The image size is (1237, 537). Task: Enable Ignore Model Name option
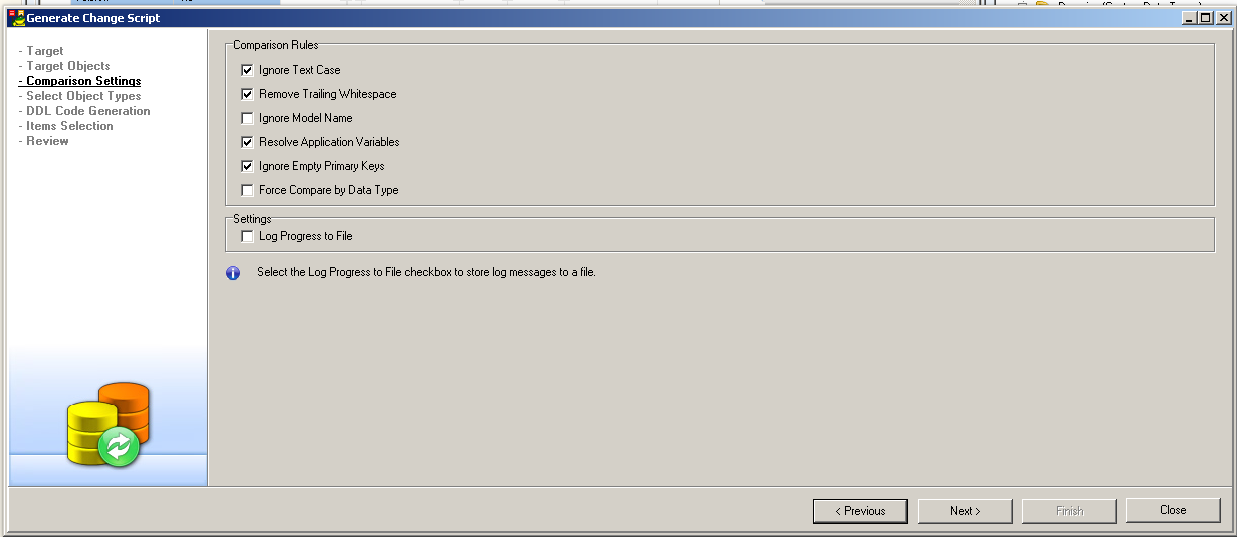click(247, 118)
